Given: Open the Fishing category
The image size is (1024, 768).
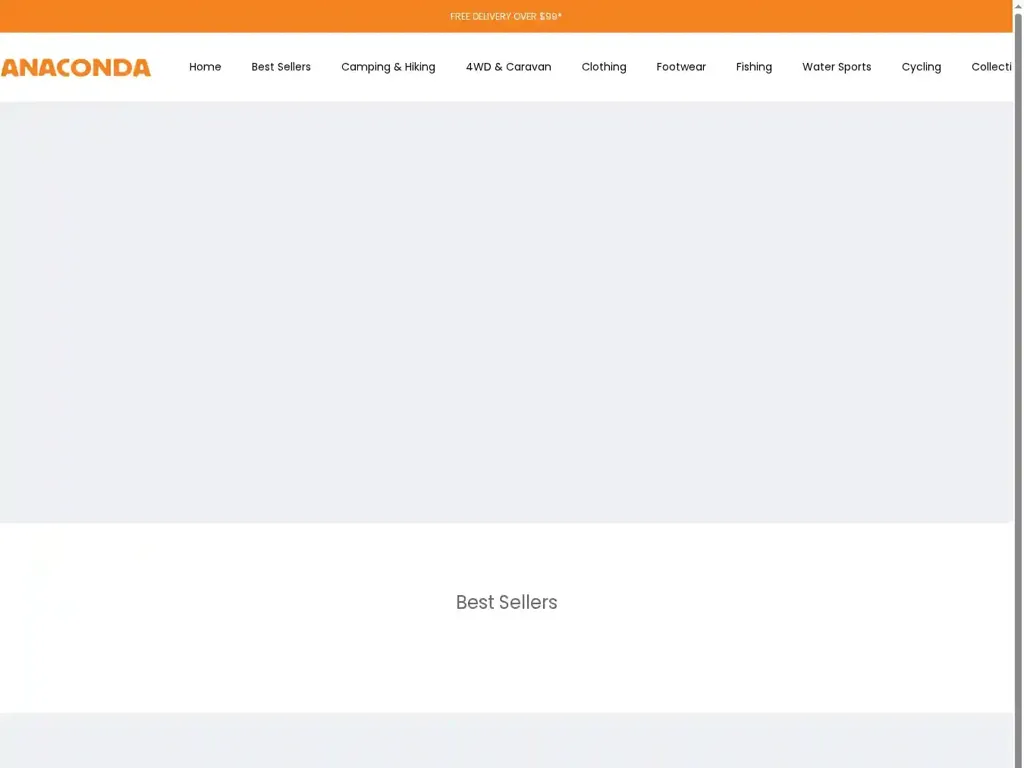Looking at the screenshot, I should (x=754, y=67).
